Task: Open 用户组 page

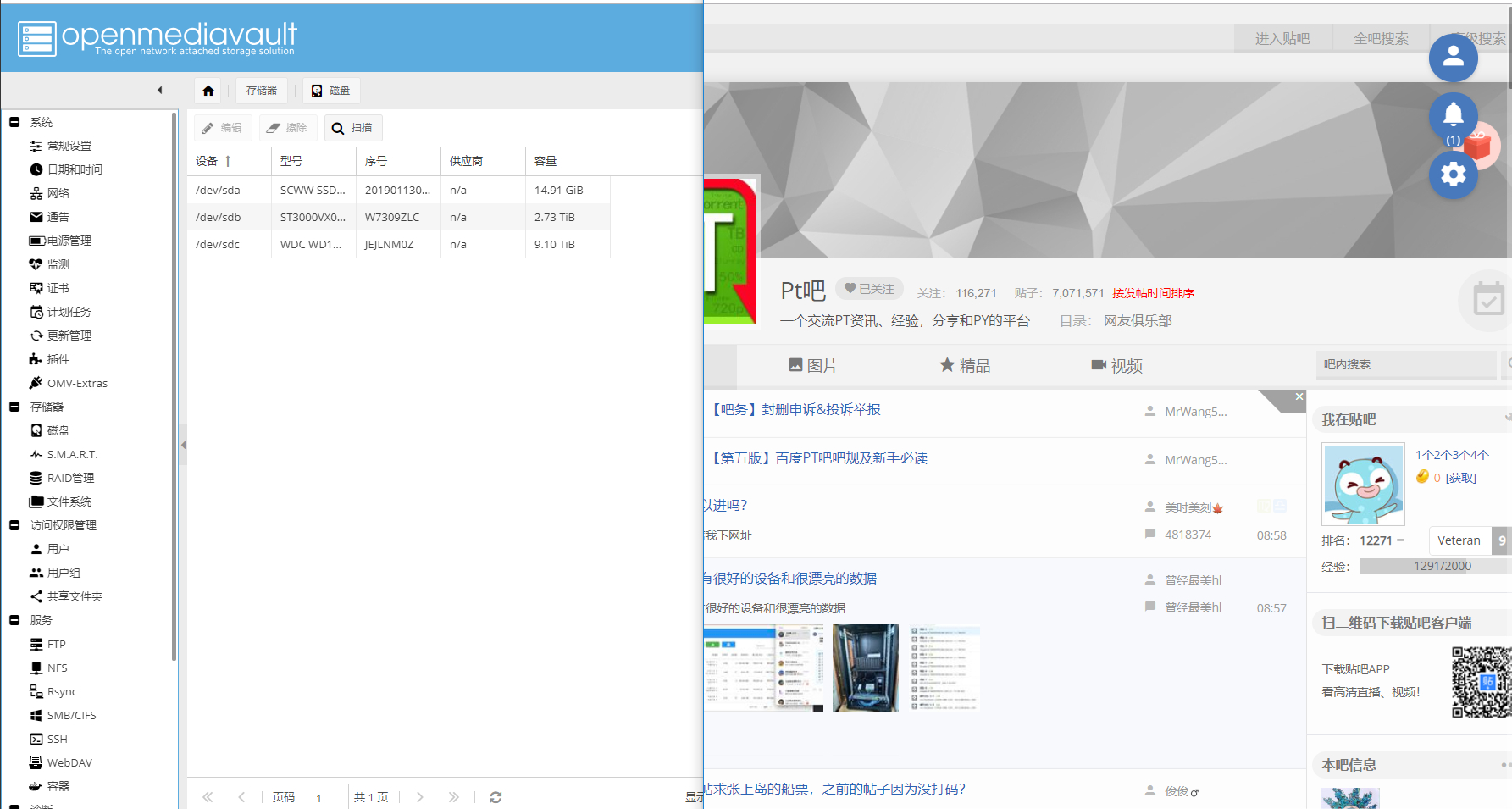Action: coord(64,573)
